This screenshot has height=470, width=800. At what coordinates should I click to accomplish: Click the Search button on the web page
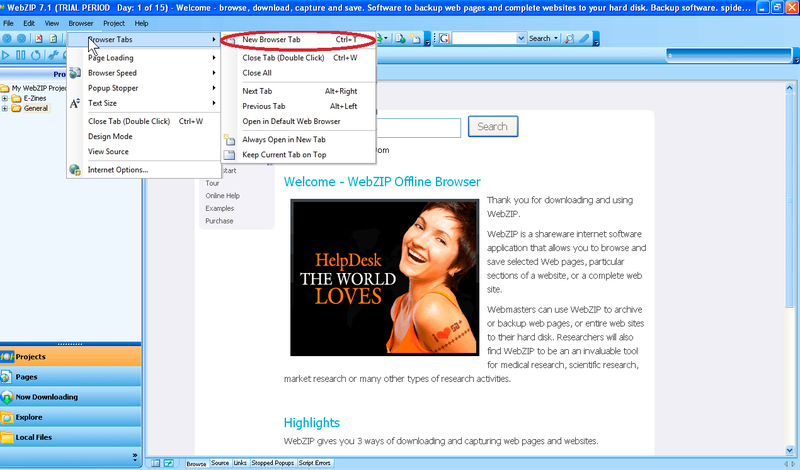[x=493, y=127]
